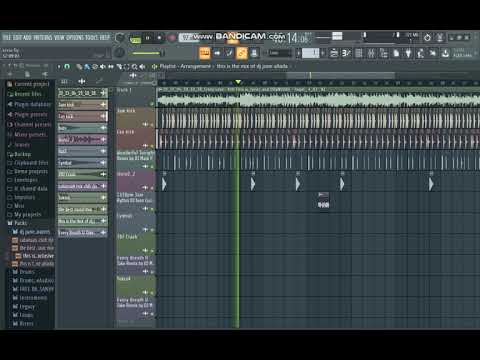The width and height of the screenshot is (480, 360).
Task: Select the Draw pencil tool in playlist toolbar
Action: click(x=79, y=67)
